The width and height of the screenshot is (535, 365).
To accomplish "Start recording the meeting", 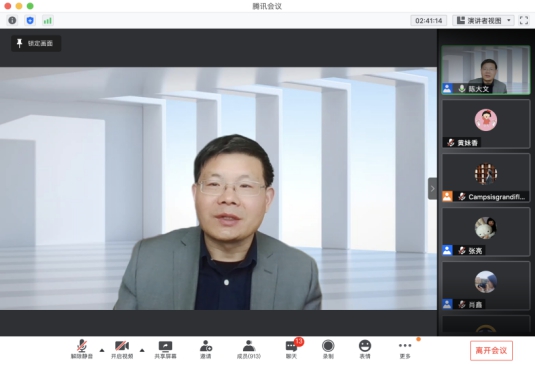I will coord(328,350).
